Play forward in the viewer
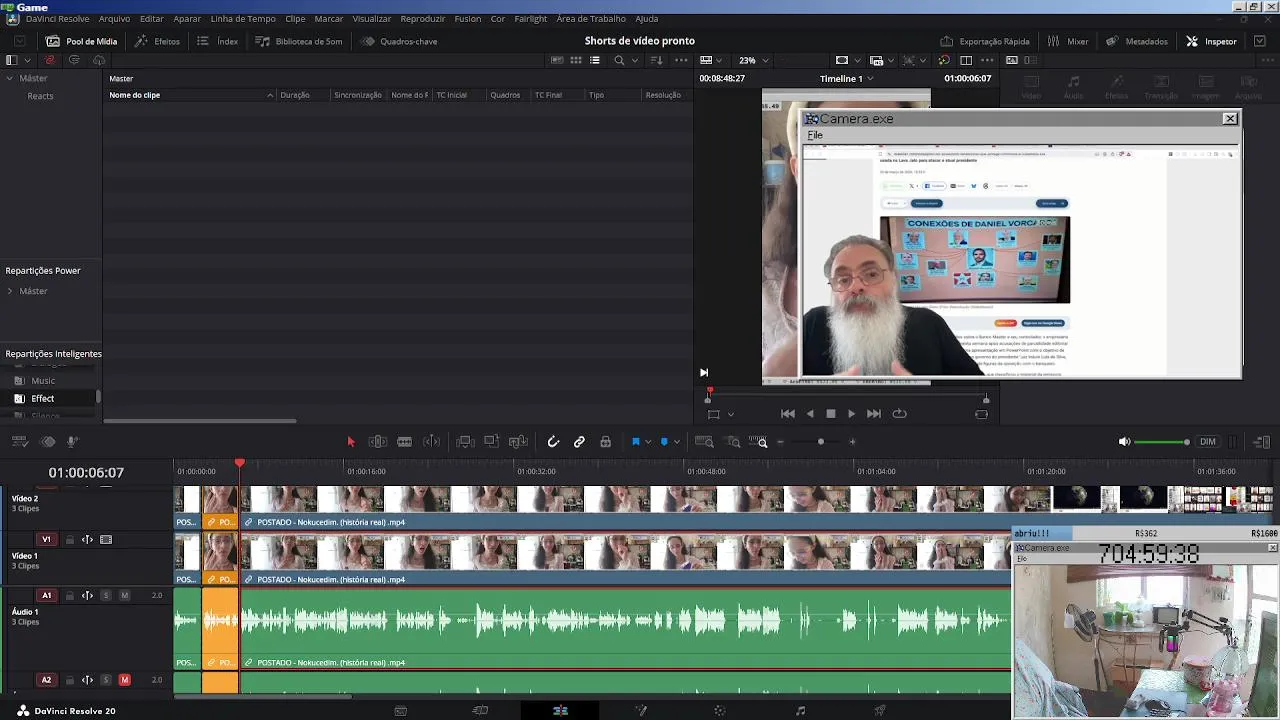The width and height of the screenshot is (1280, 720). click(851, 413)
